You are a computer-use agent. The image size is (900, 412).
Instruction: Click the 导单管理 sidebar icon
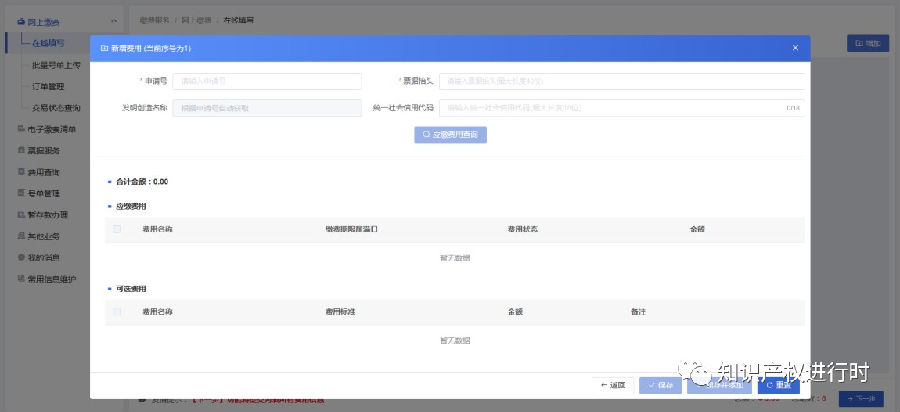[21, 193]
